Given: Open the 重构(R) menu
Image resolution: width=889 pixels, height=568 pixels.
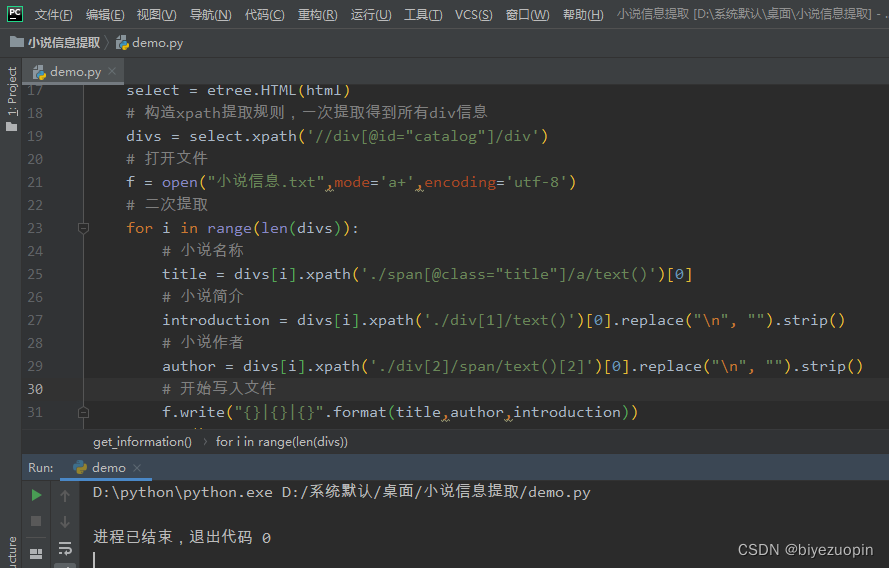Looking at the screenshot, I should tap(318, 15).
